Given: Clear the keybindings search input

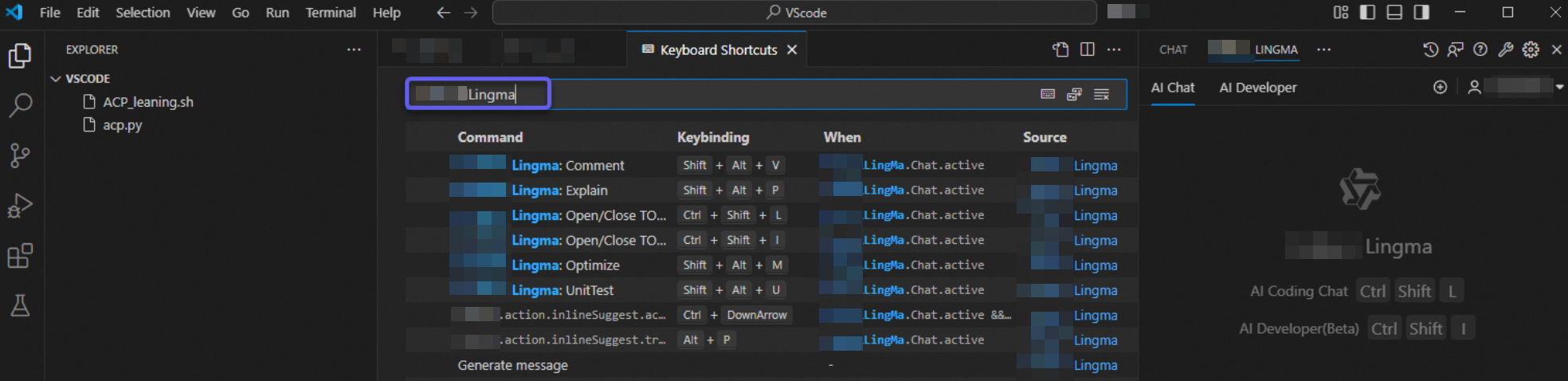Looking at the screenshot, I should point(1102,94).
